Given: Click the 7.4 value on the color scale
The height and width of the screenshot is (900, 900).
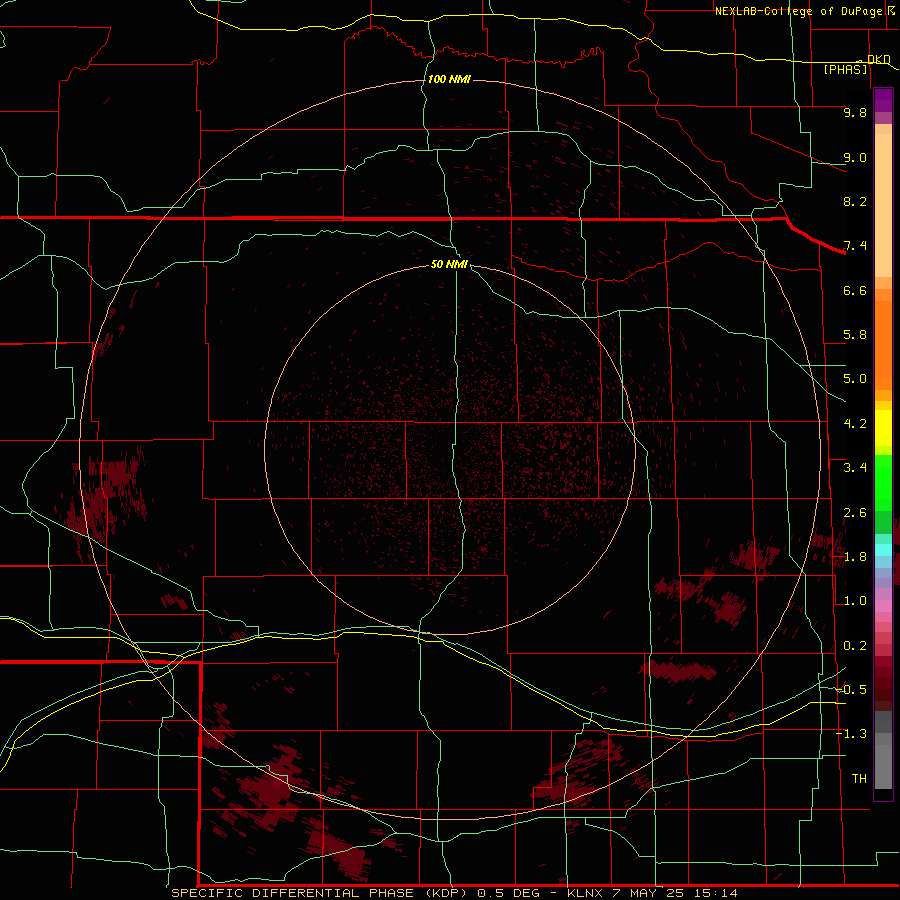Looking at the screenshot, I should [855, 246].
